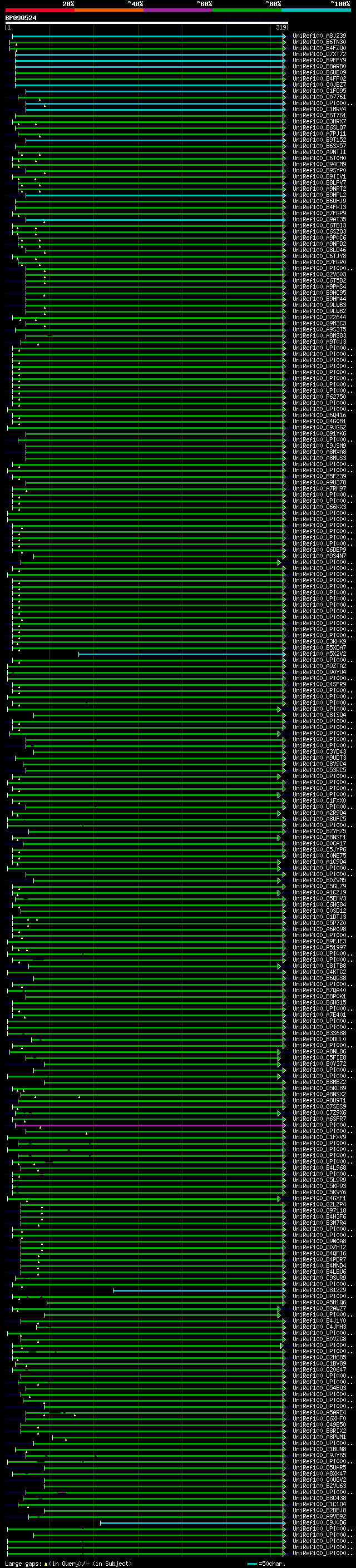Image resolution: width=356 pixels, height=1568 pixels.
Task: Open the UniRef100_B4FZQ0 hit
Action: coord(319,48)
